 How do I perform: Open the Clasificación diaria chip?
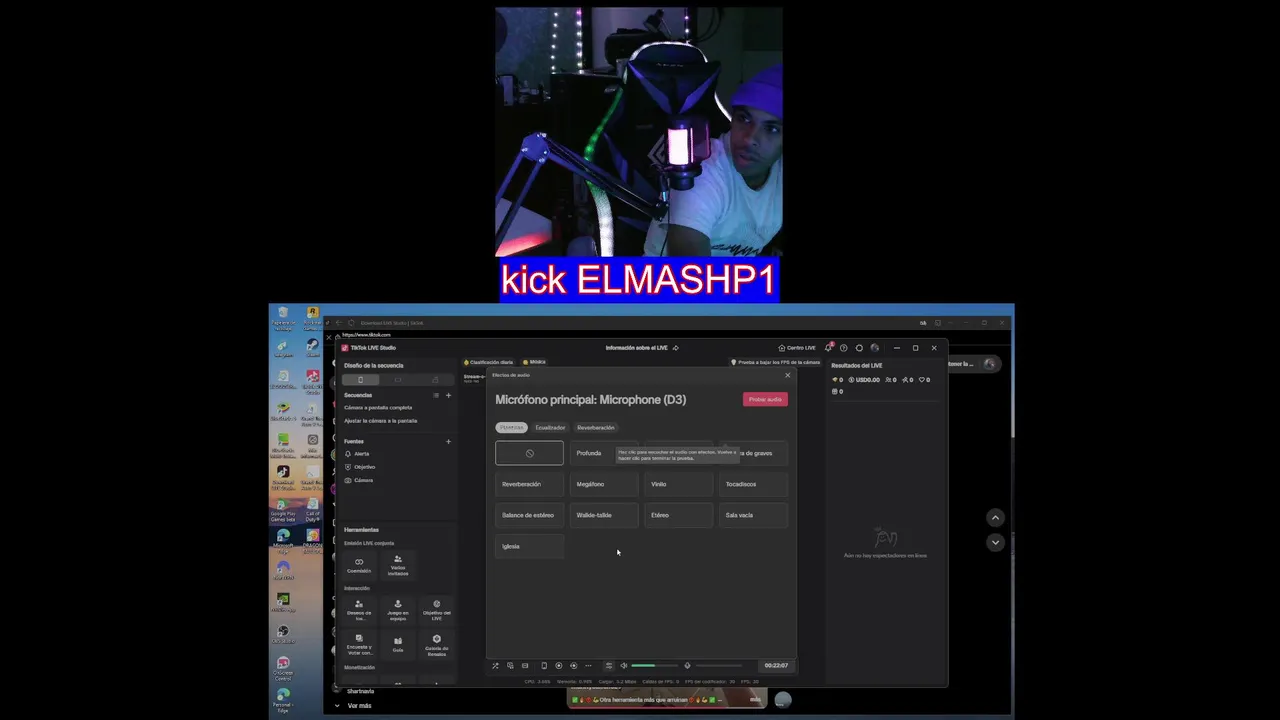click(489, 362)
